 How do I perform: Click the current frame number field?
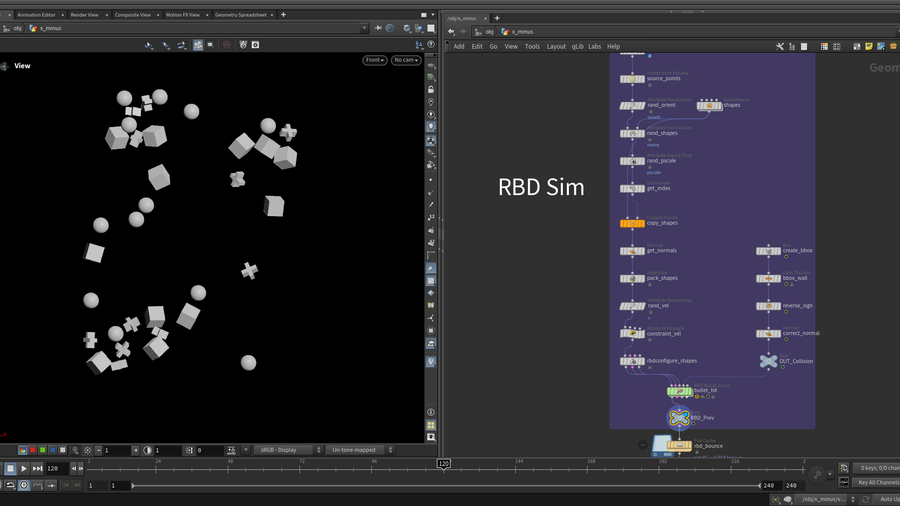(x=56, y=468)
